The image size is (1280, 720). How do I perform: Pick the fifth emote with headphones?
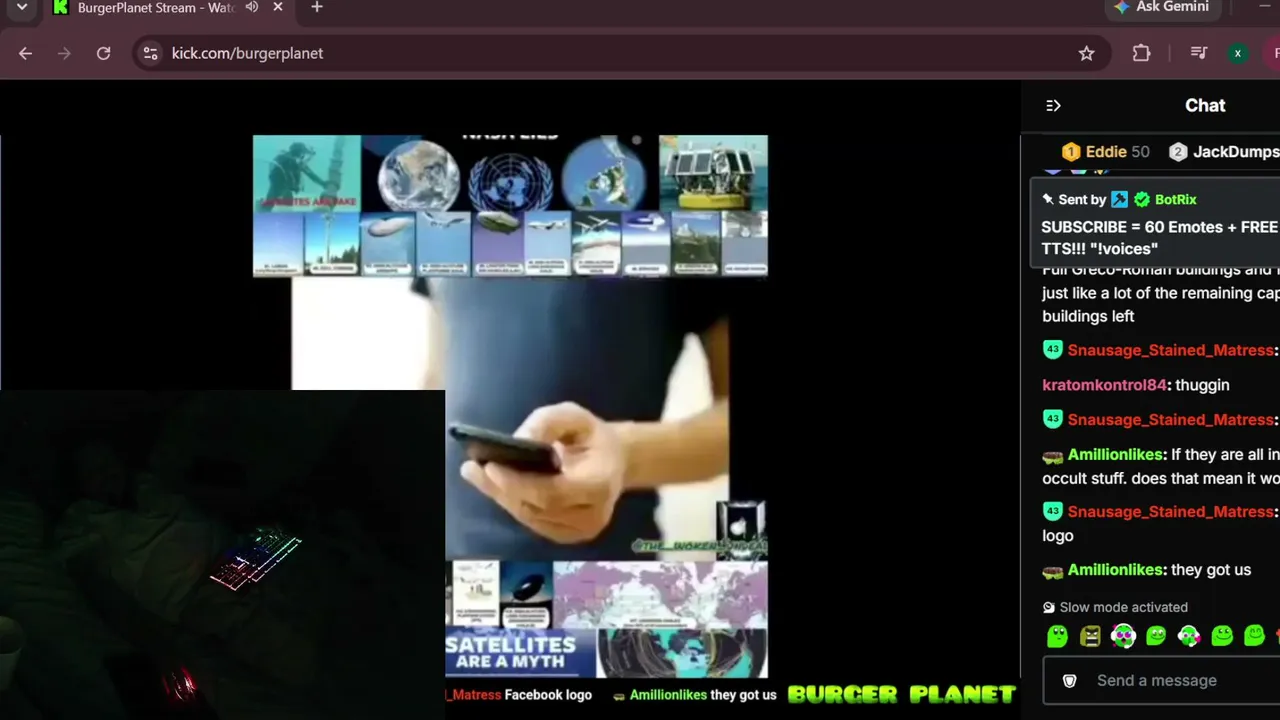[x=1189, y=636]
